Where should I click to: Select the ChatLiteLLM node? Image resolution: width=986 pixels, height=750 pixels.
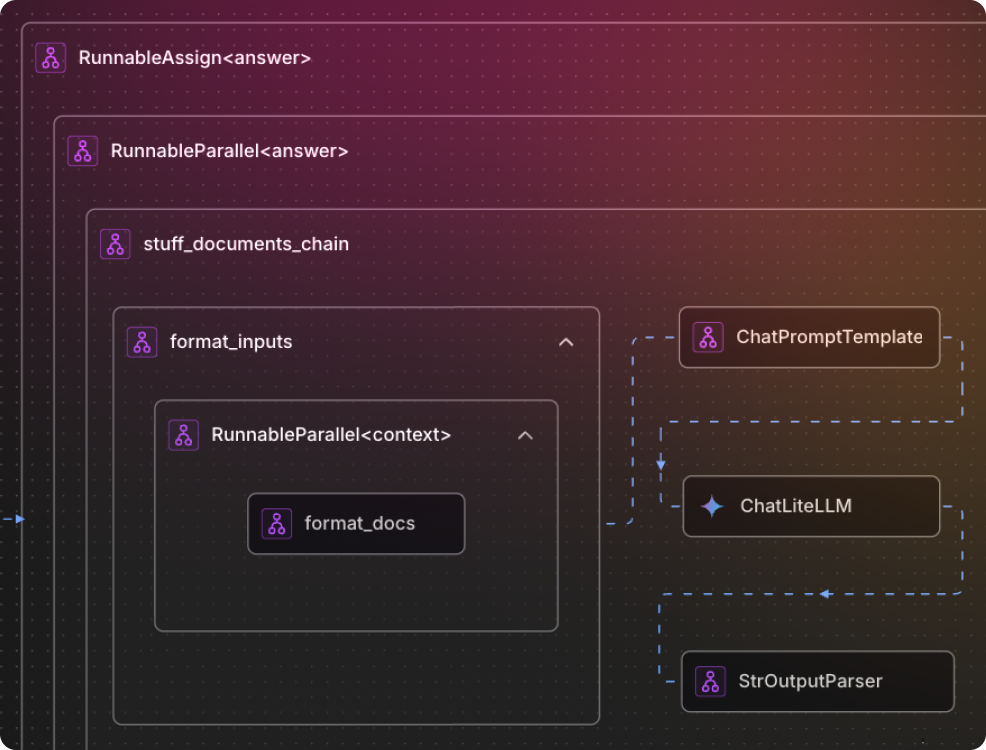click(812, 506)
